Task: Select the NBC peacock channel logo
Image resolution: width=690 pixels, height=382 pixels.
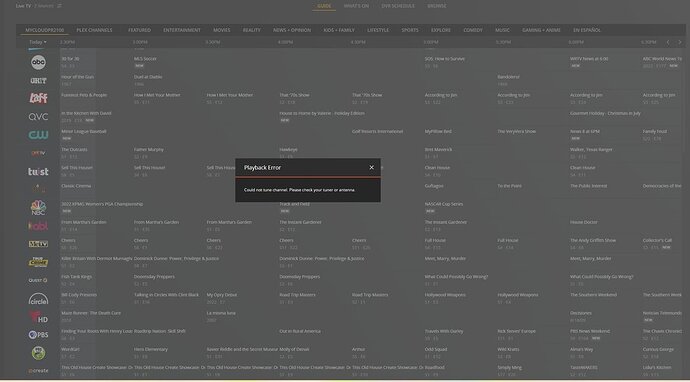Action: pos(38,208)
